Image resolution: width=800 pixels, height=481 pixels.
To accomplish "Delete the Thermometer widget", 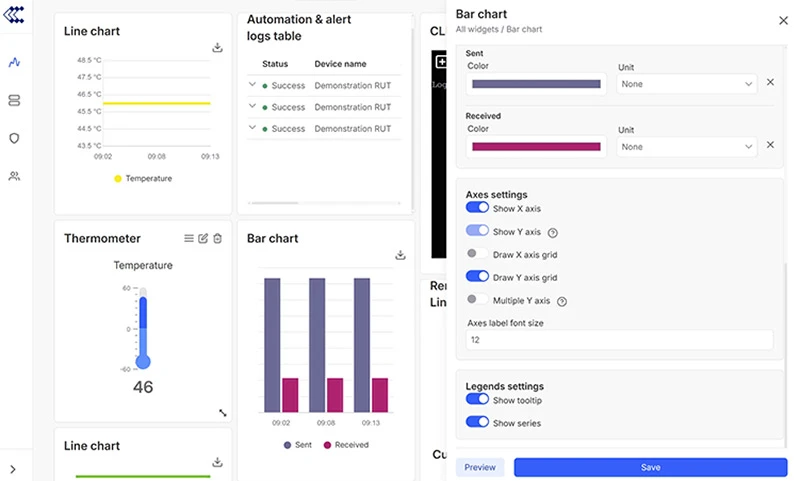I will click(x=217, y=238).
